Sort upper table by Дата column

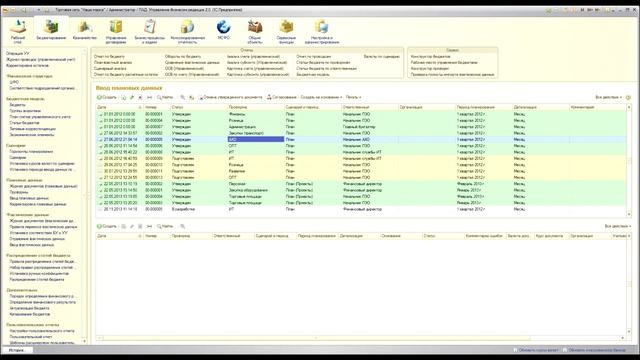119,107
